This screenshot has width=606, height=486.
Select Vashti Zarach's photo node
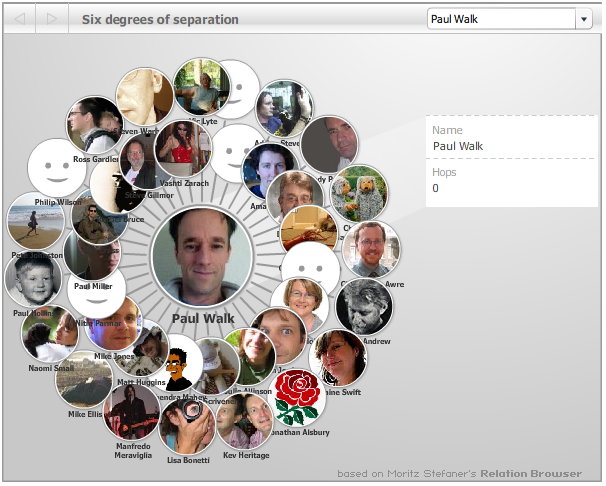click(183, 149)
